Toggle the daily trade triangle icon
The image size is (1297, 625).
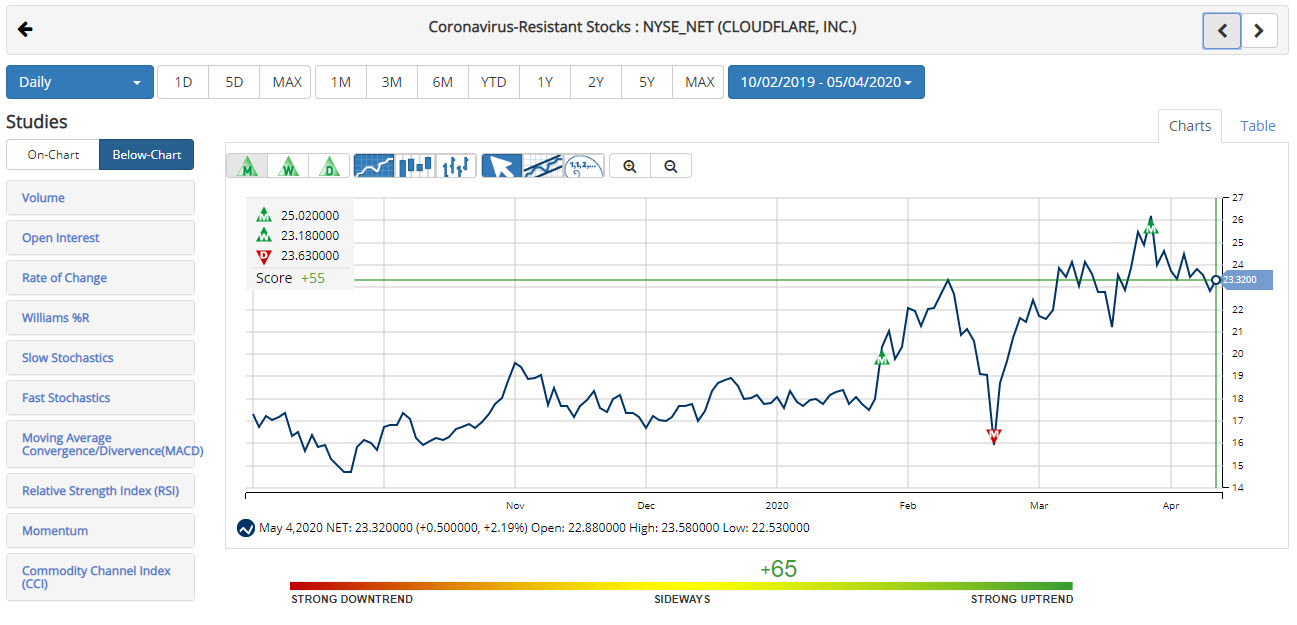point(329,166)
